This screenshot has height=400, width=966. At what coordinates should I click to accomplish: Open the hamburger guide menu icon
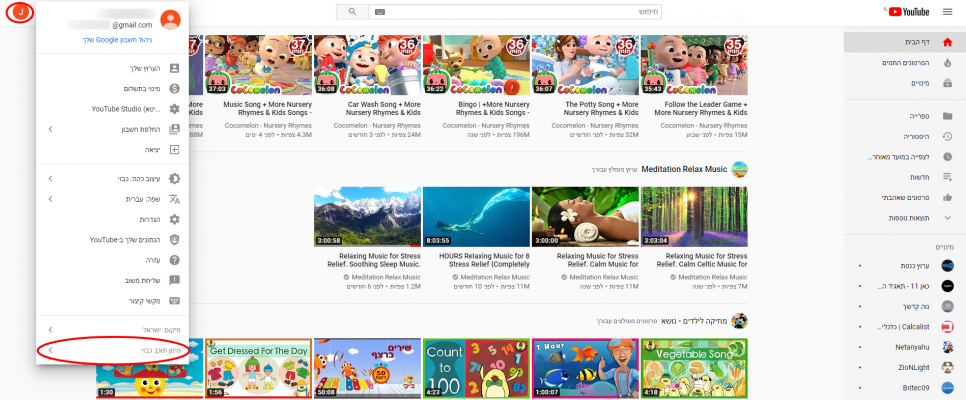[x=947, y=12]
